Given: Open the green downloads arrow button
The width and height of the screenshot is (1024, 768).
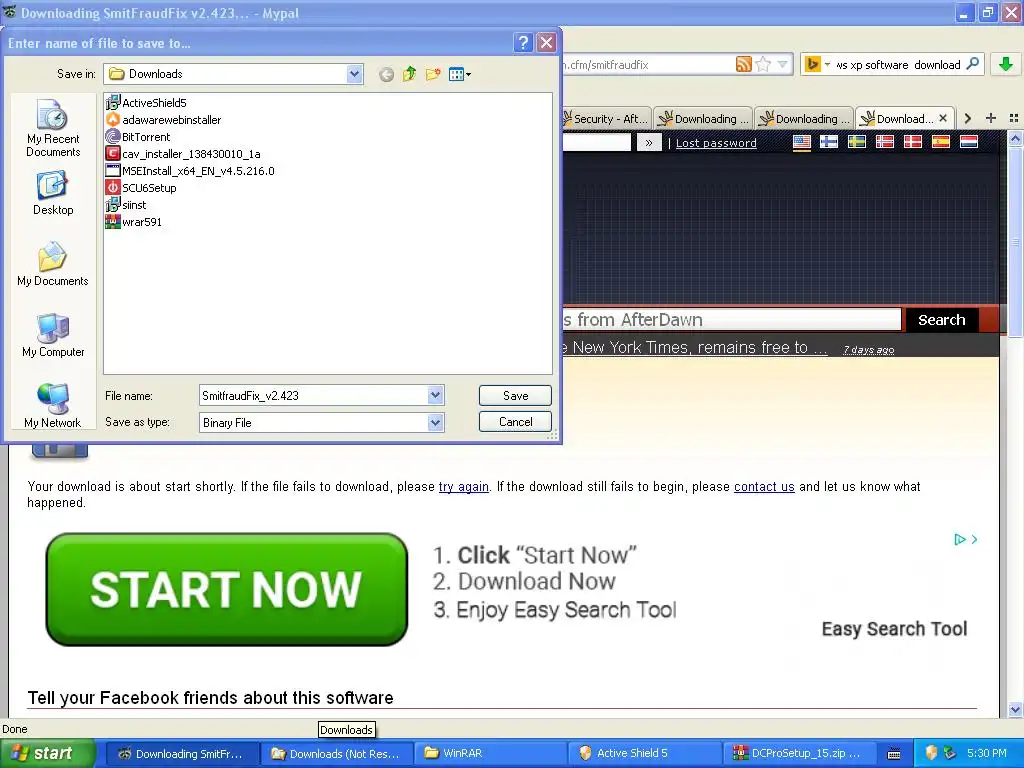Looking at the screenshot, I should tap(1006, 64).
